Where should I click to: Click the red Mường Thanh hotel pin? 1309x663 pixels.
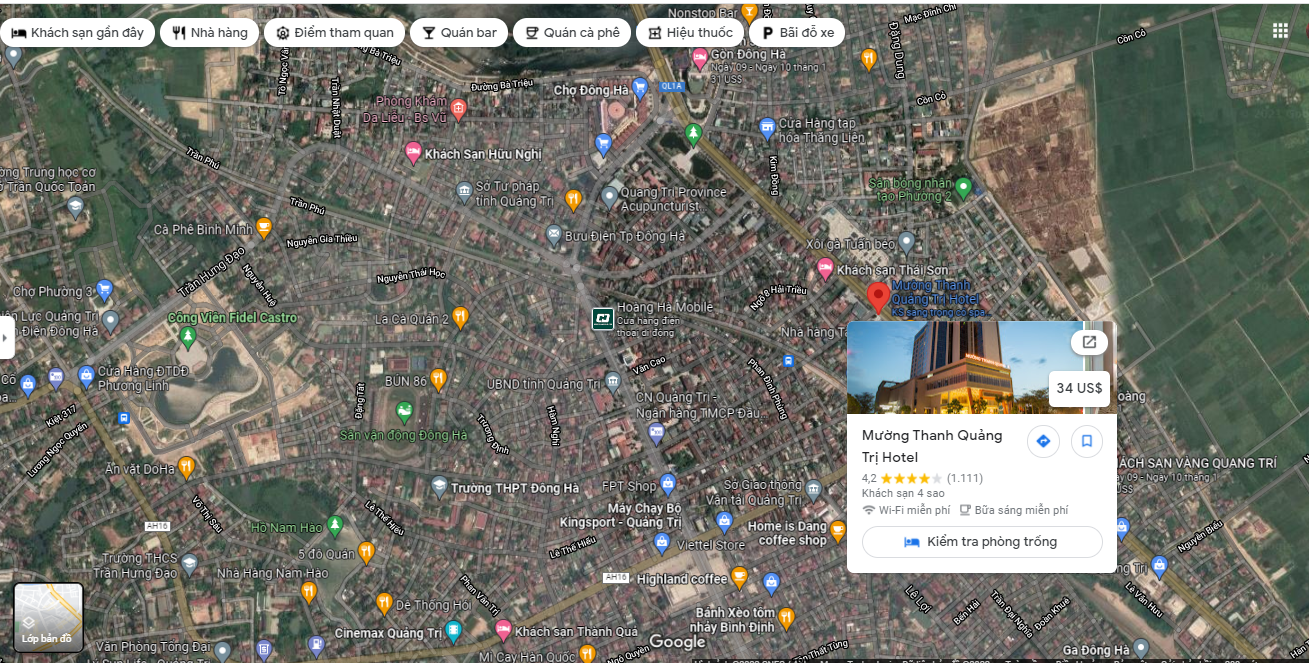[x=878, y=298]
